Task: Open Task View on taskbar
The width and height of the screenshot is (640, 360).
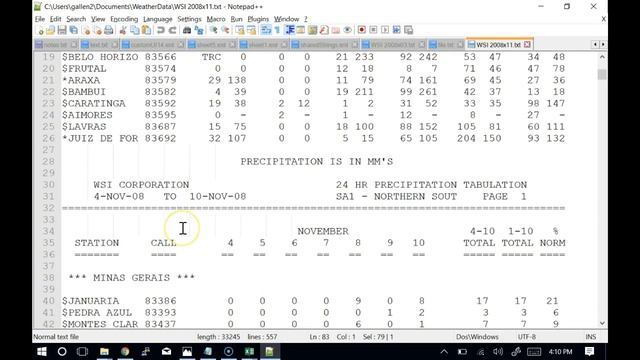Action: (x=82, y=351)
